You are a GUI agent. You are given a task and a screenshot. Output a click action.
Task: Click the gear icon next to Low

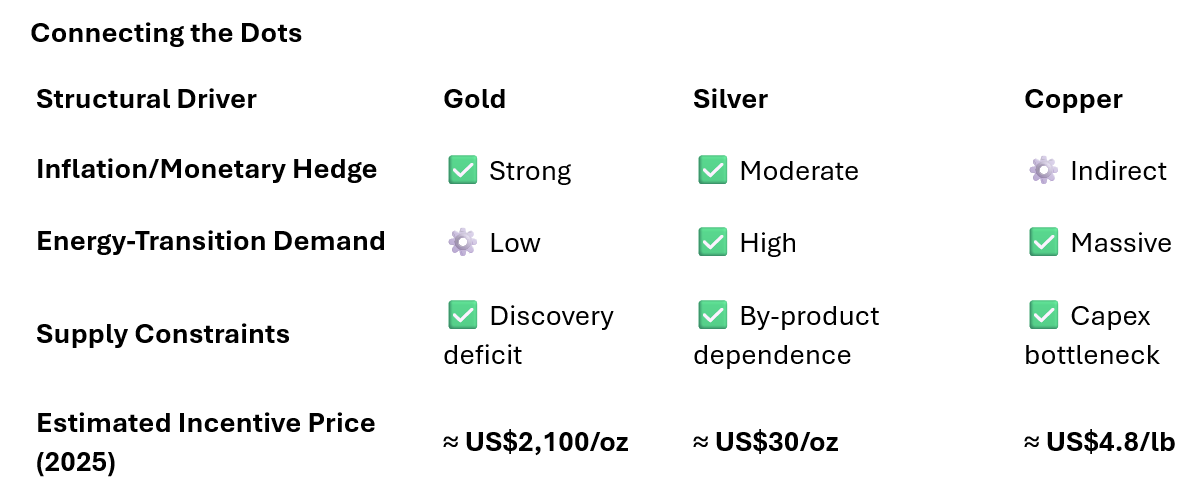click(x=462, y=242)
